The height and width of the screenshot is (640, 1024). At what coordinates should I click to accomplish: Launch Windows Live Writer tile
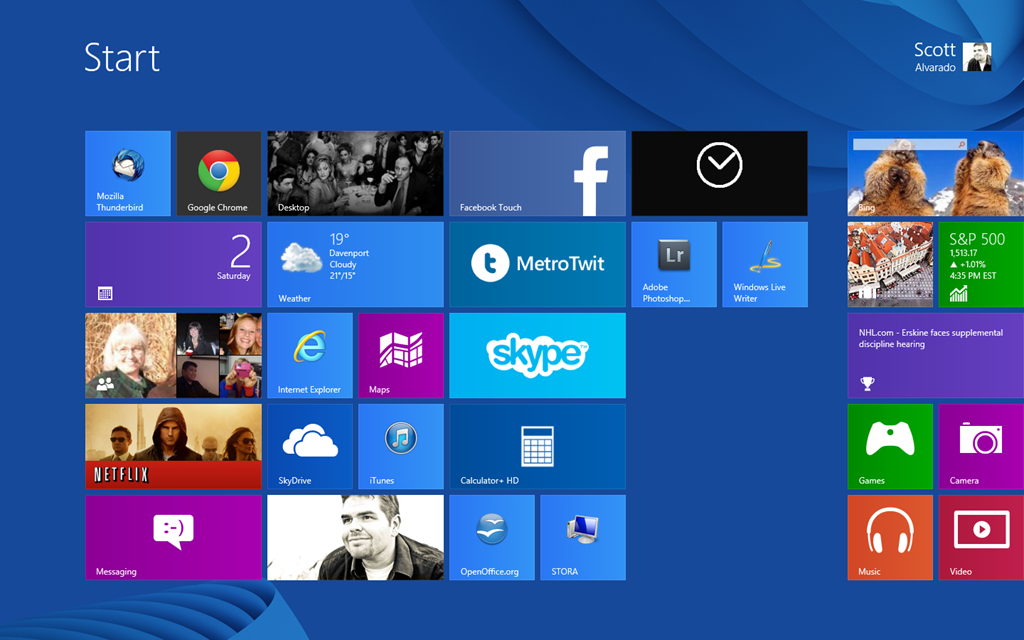click(765, 264)
